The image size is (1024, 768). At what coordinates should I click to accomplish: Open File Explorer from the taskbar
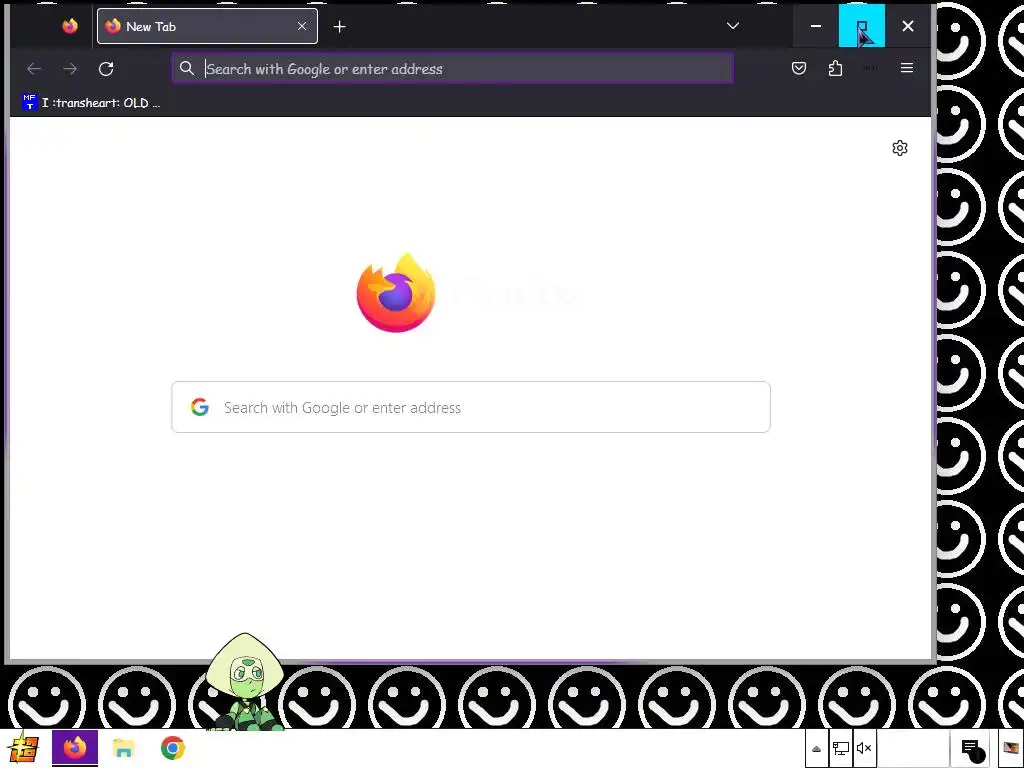click(x=123, y=748)
